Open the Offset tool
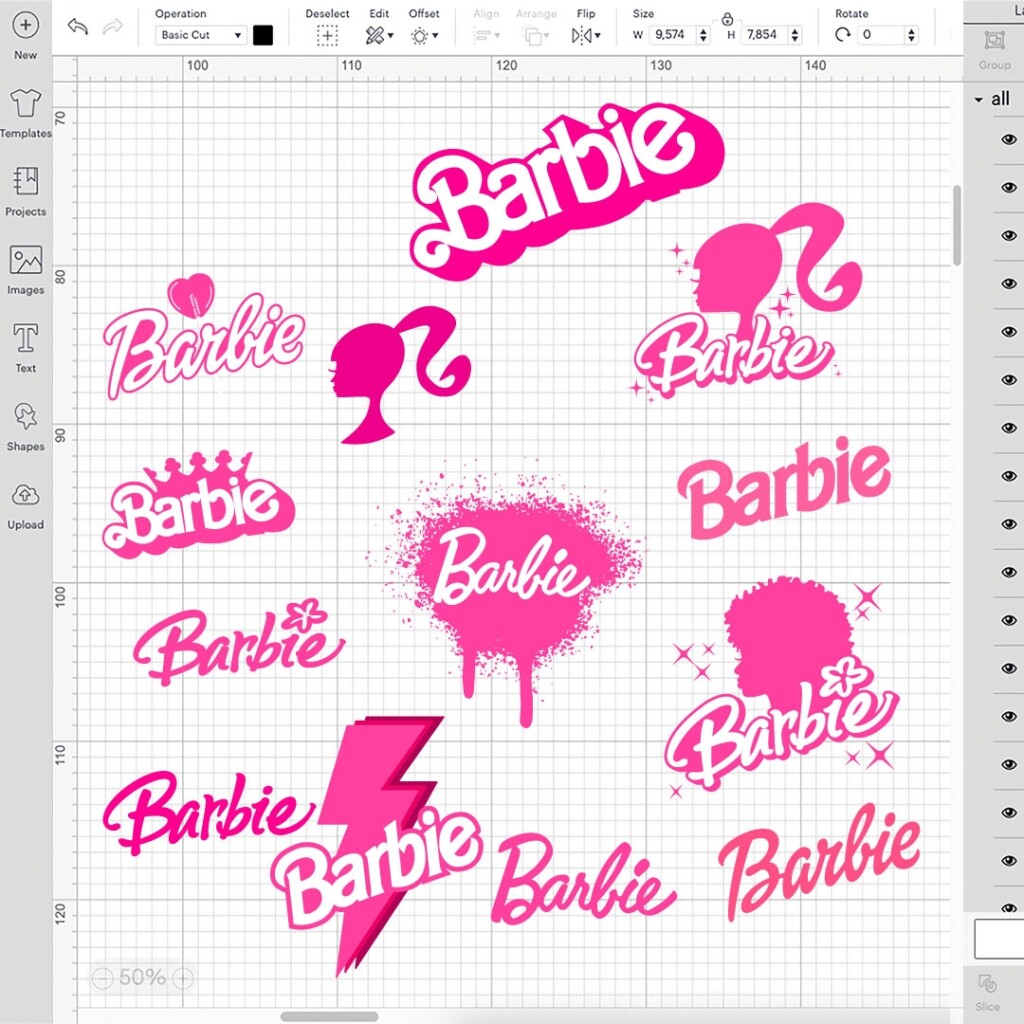 424,36
